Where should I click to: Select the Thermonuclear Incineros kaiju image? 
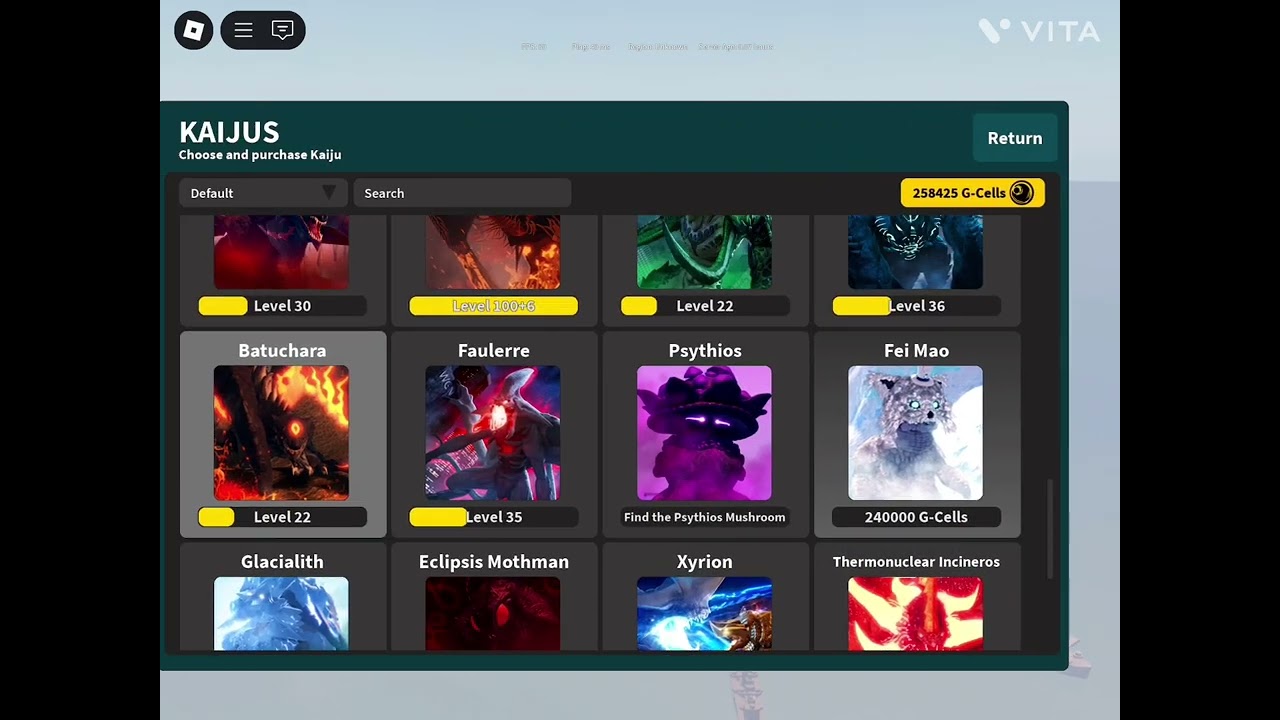pyautogui.click(x=916, y=613)
